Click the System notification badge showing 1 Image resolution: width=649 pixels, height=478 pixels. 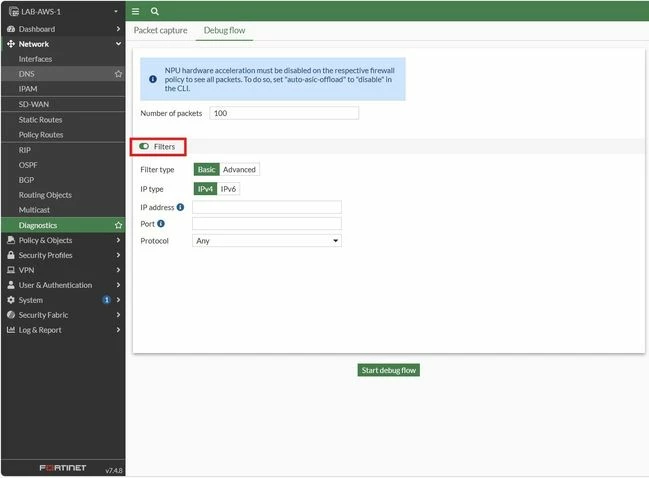[106, 300]
